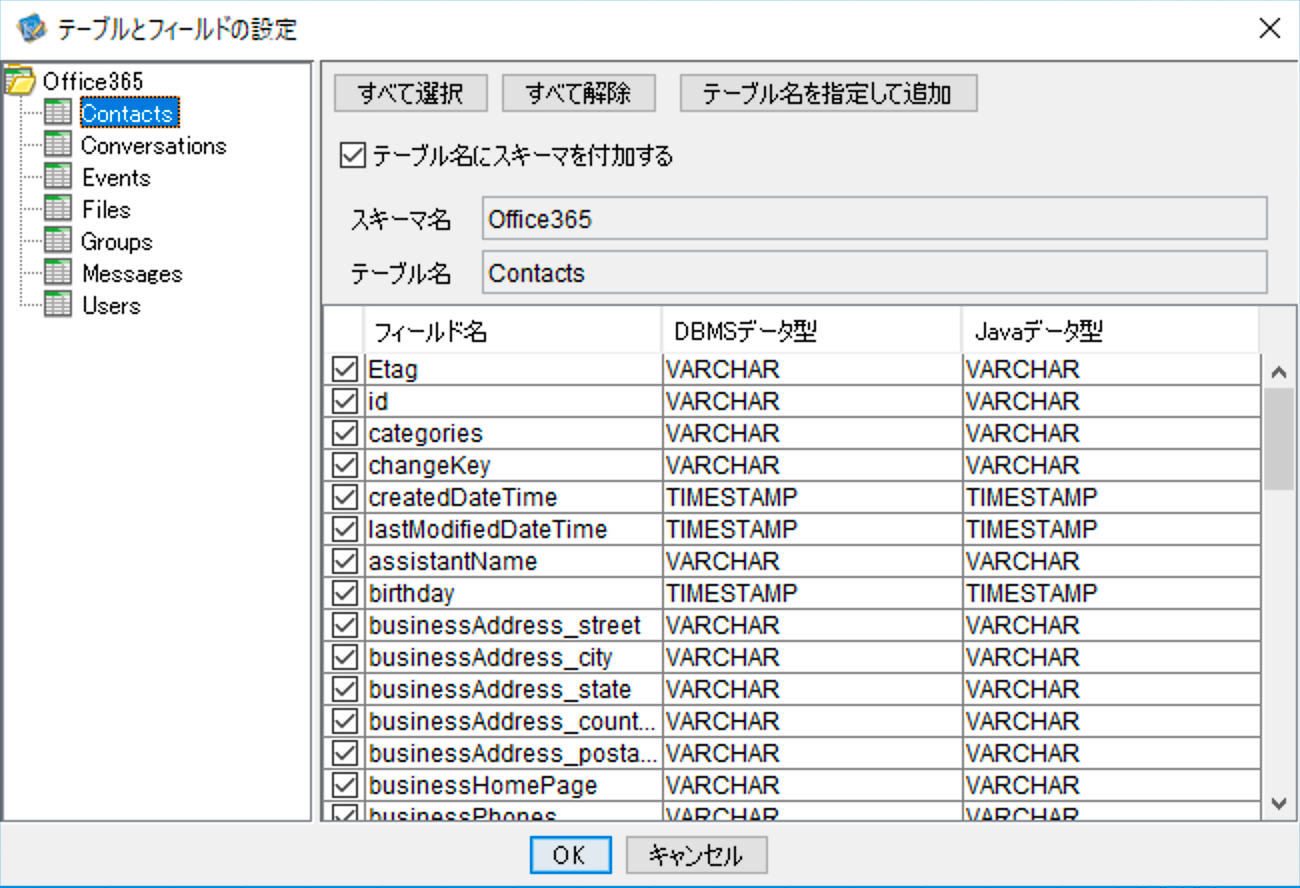1300x888 pixels.
Task: Click the scrollbar down arrow
Action: pyautogui.click(x=1278, y=803)
